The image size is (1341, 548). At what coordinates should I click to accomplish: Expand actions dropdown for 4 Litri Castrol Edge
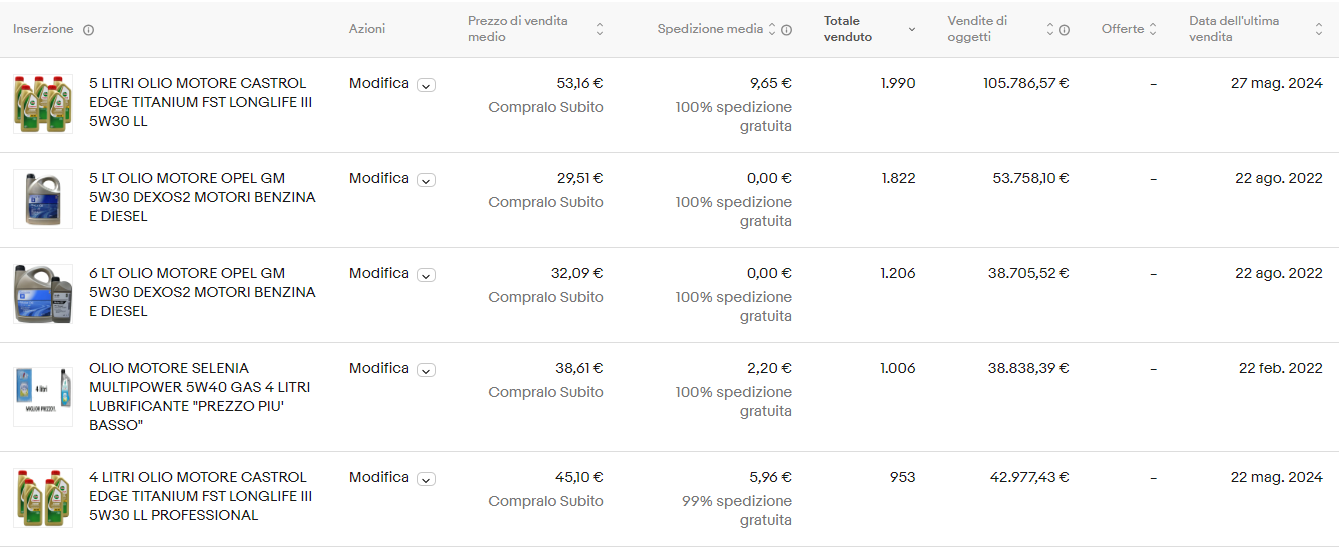click(426, 479)
